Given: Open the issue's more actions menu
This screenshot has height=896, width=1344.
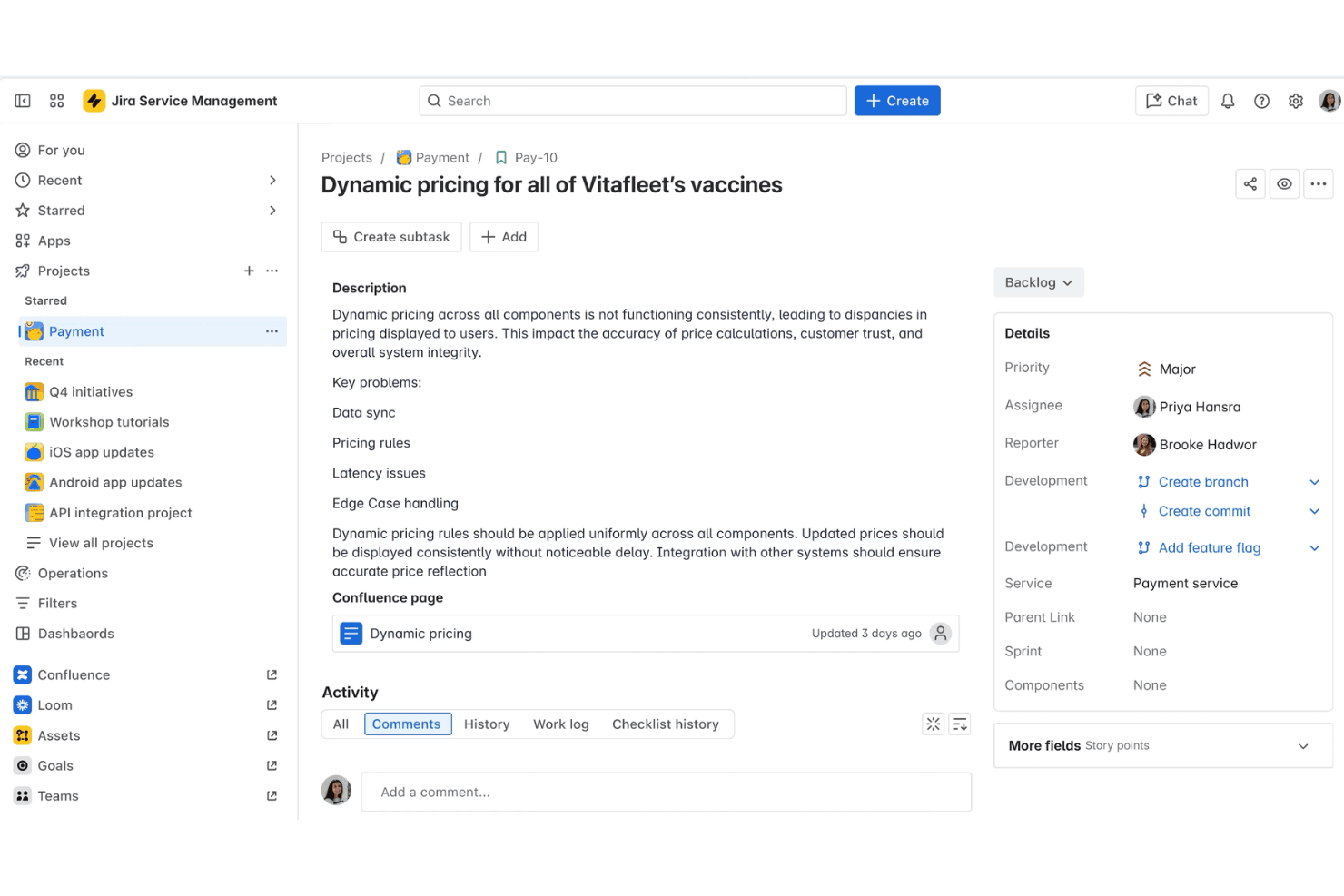Looking at the screenshot, I should pyautogui.click(x=1319, y=183).
